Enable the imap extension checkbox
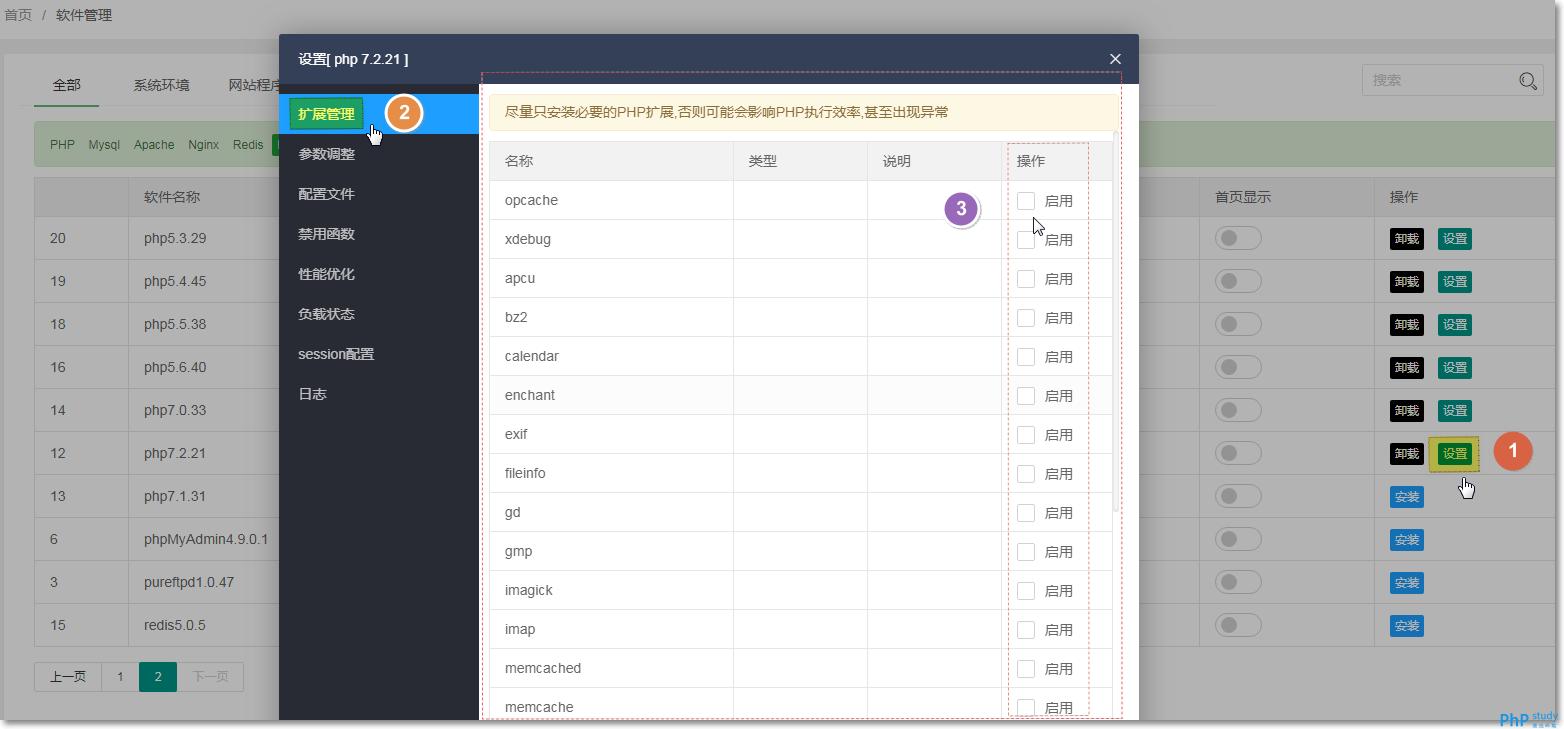The image size is (1564, 729). pos(1026,629)
